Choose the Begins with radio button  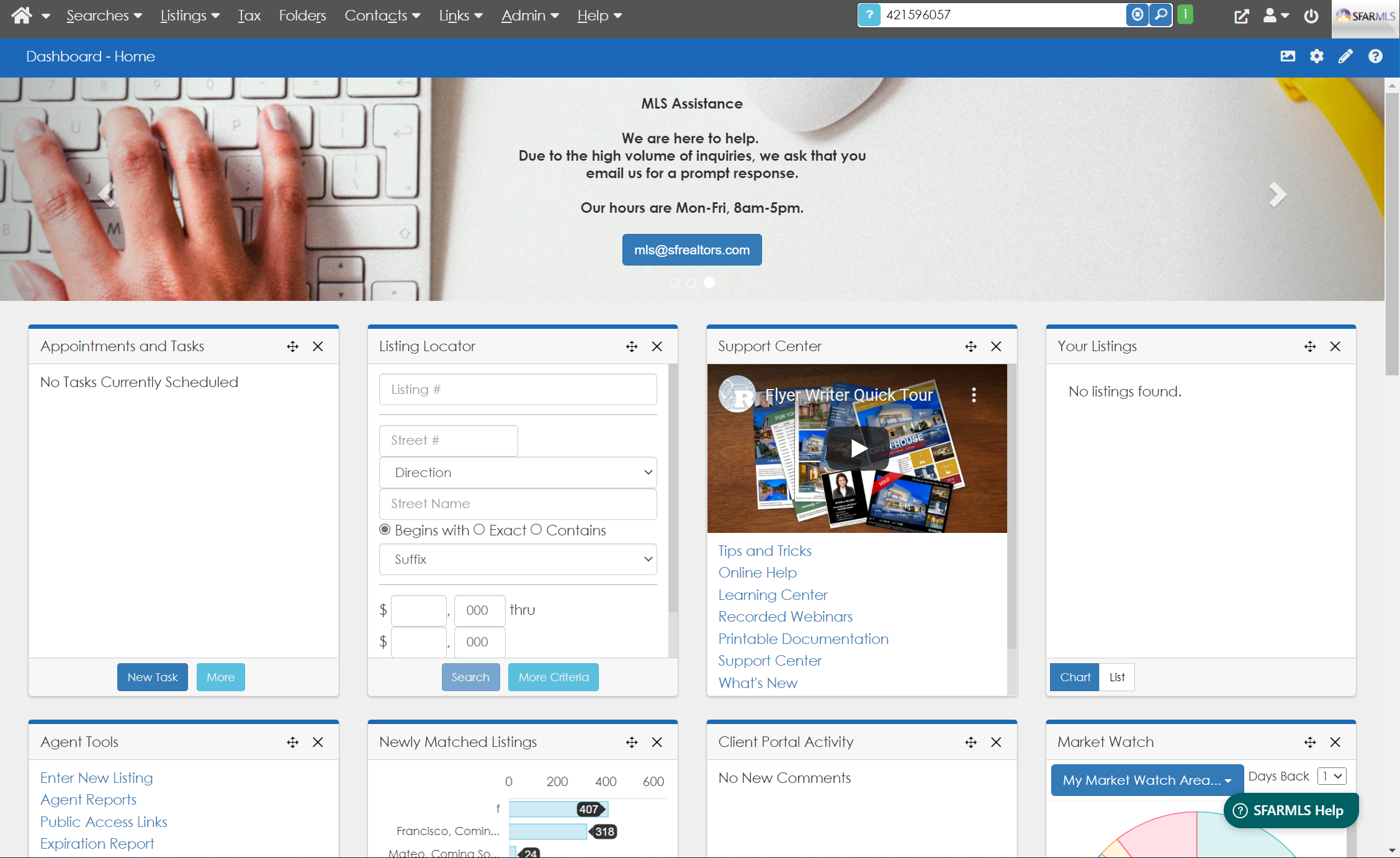(x=385, y=530)
